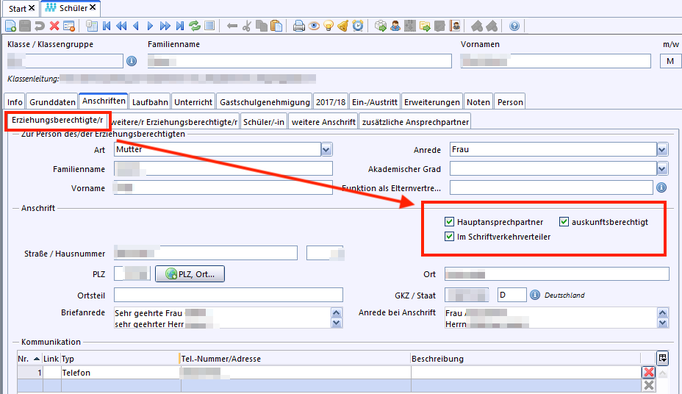The height and width of the screenshot is (394, 682).
Task: Undo changes with the curved arrow icon
Action: pyautogui.click(x=40, y=26)
